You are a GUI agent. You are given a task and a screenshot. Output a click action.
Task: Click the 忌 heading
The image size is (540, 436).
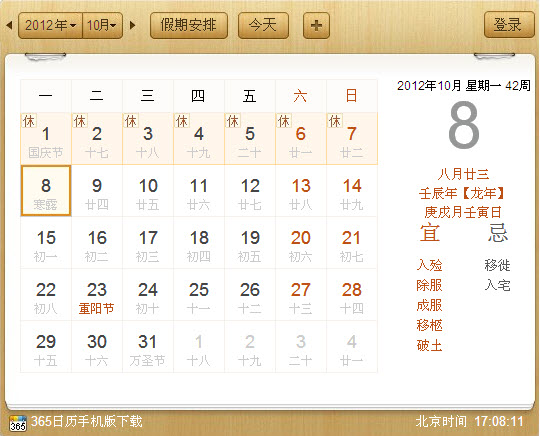point(498,233)
